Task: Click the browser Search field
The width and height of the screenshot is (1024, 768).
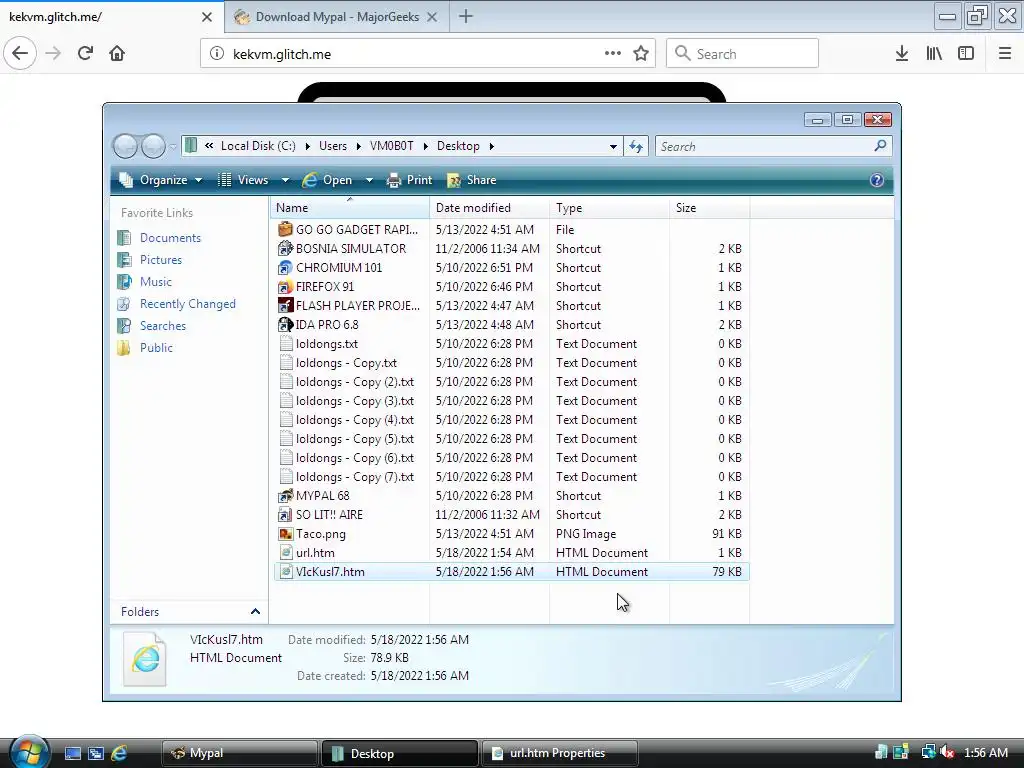Action: [742, 54]
